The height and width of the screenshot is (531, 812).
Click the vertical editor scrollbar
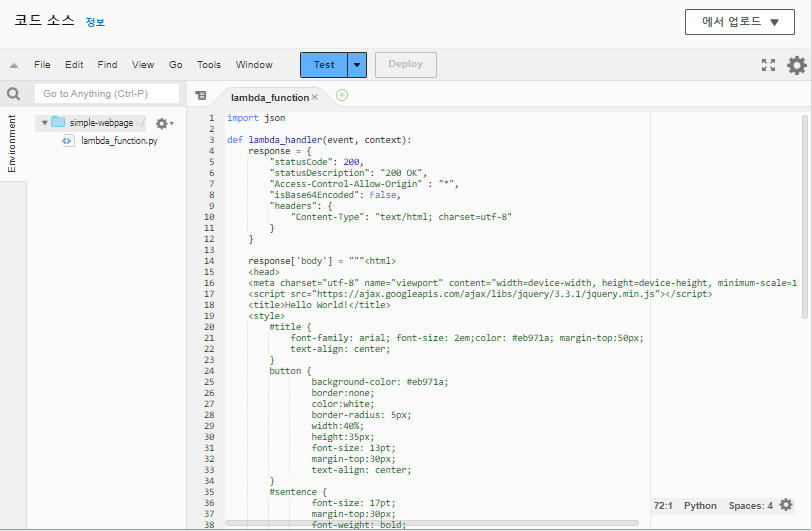tap(805, 217)
